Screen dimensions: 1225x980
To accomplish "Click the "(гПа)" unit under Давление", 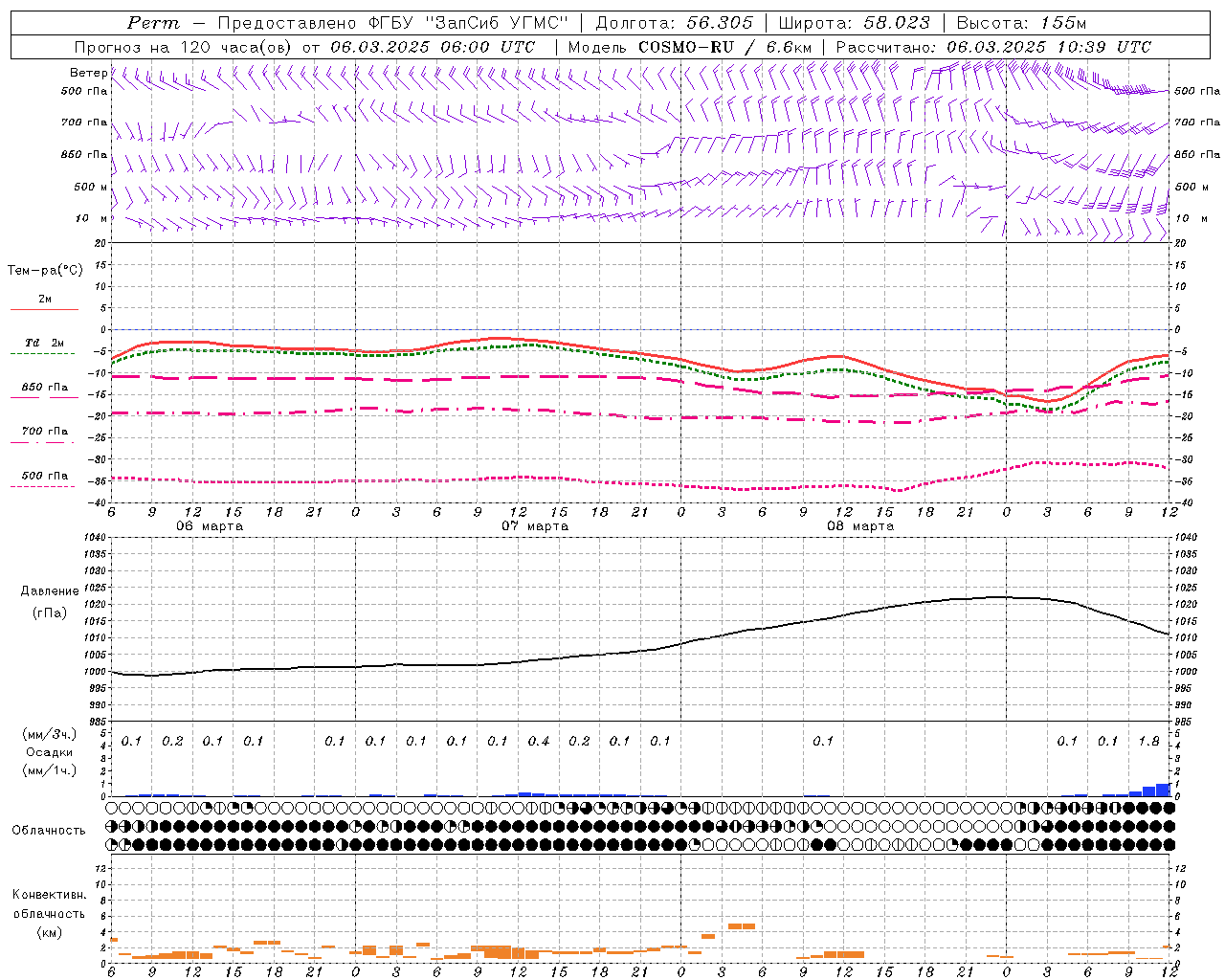I will 50,613.
